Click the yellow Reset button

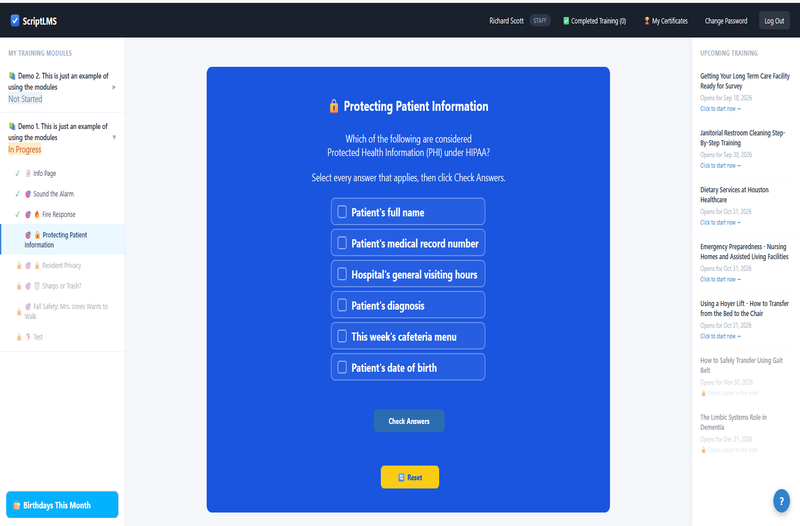tap(410, 477)
